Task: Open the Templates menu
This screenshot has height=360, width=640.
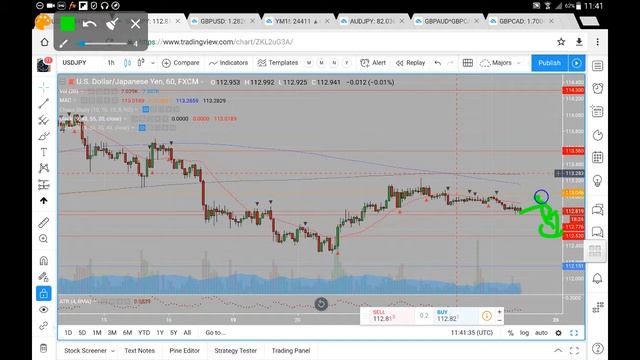Action: tap(278, 63)
